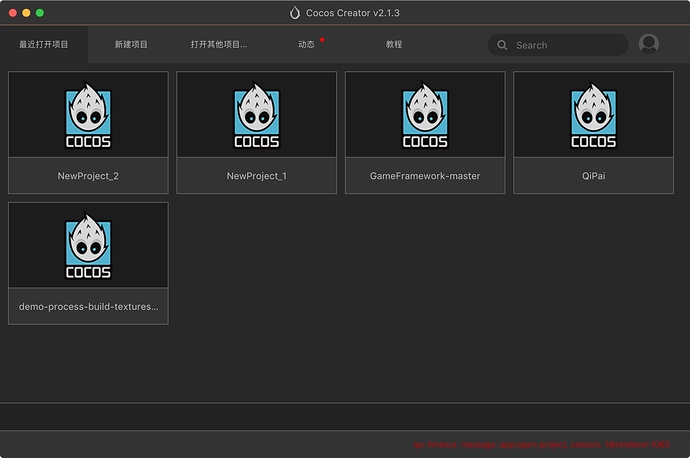This screenshot has width=690, height=458.
Task: Maximize the window with the green button
Action: (40, 13)
